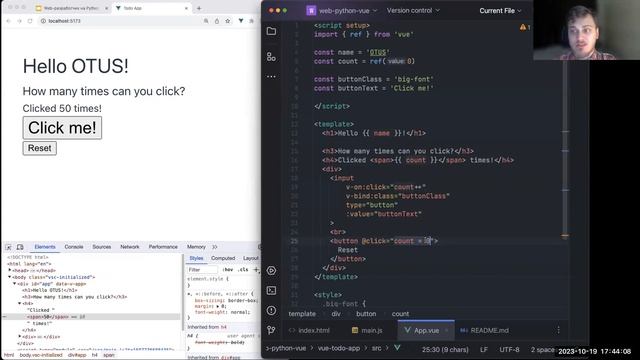Click the Vue file icon in breadcrumb
Viewport: 640px width, 360px height.
click(x=397, y=348)
